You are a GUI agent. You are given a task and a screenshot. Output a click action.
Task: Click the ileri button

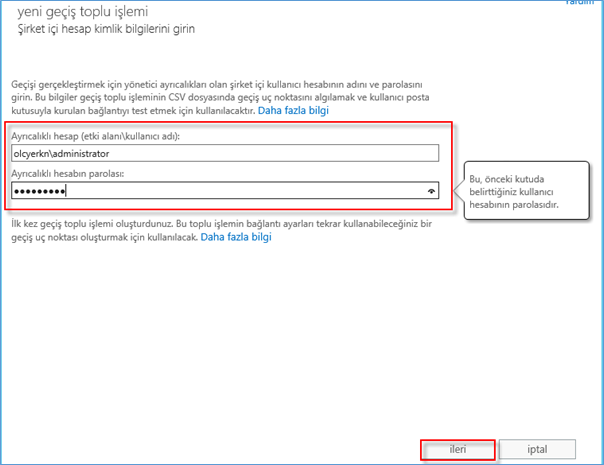click(x=458, y=450)
